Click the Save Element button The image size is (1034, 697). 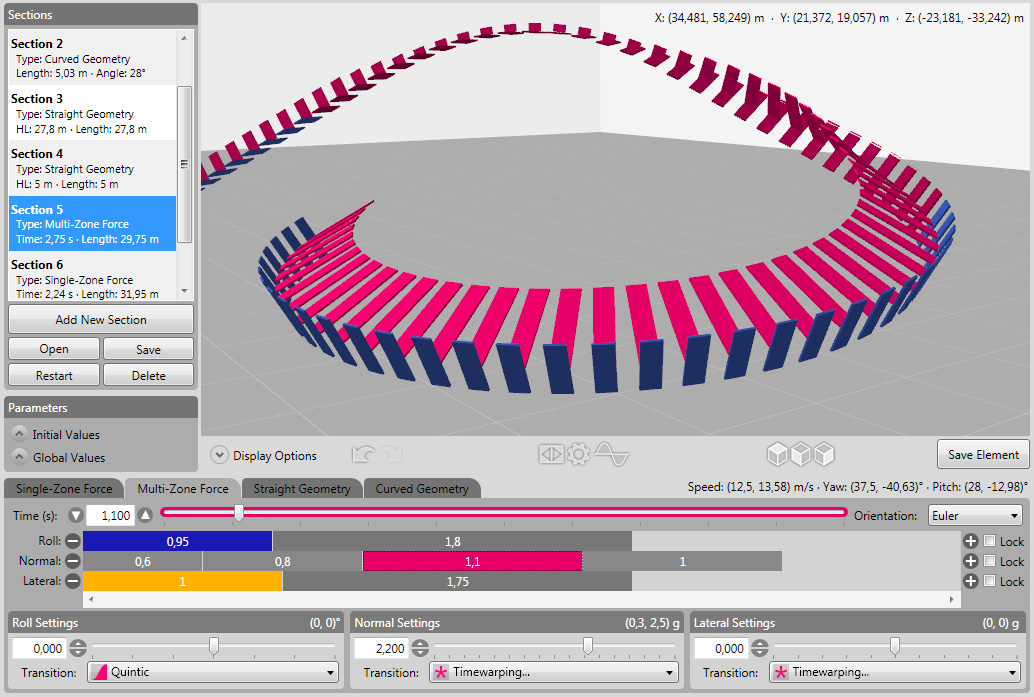pyautogui.click(x=983, y=454)
